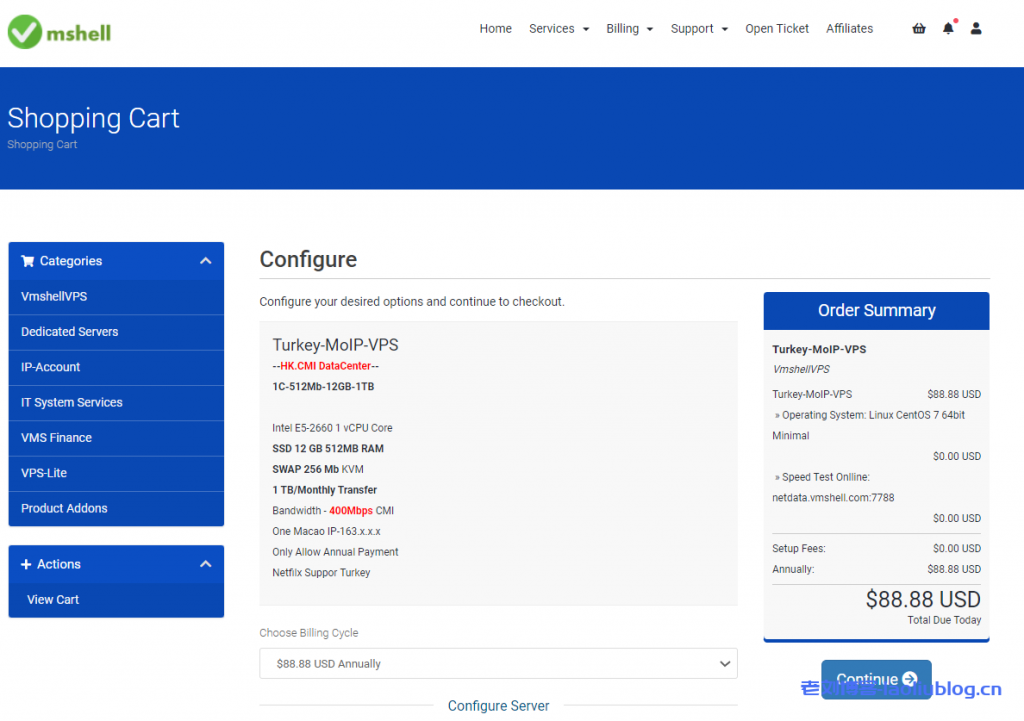Select the VmshellVPS category

[54, 297]
